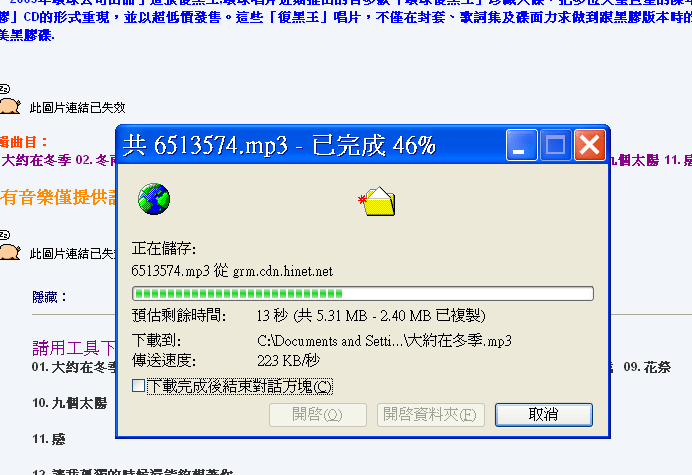The width and height of the screenshot is (692, 475).
Task: Click the 隱藏 hidden section label
Action: [x=49, y=297]
